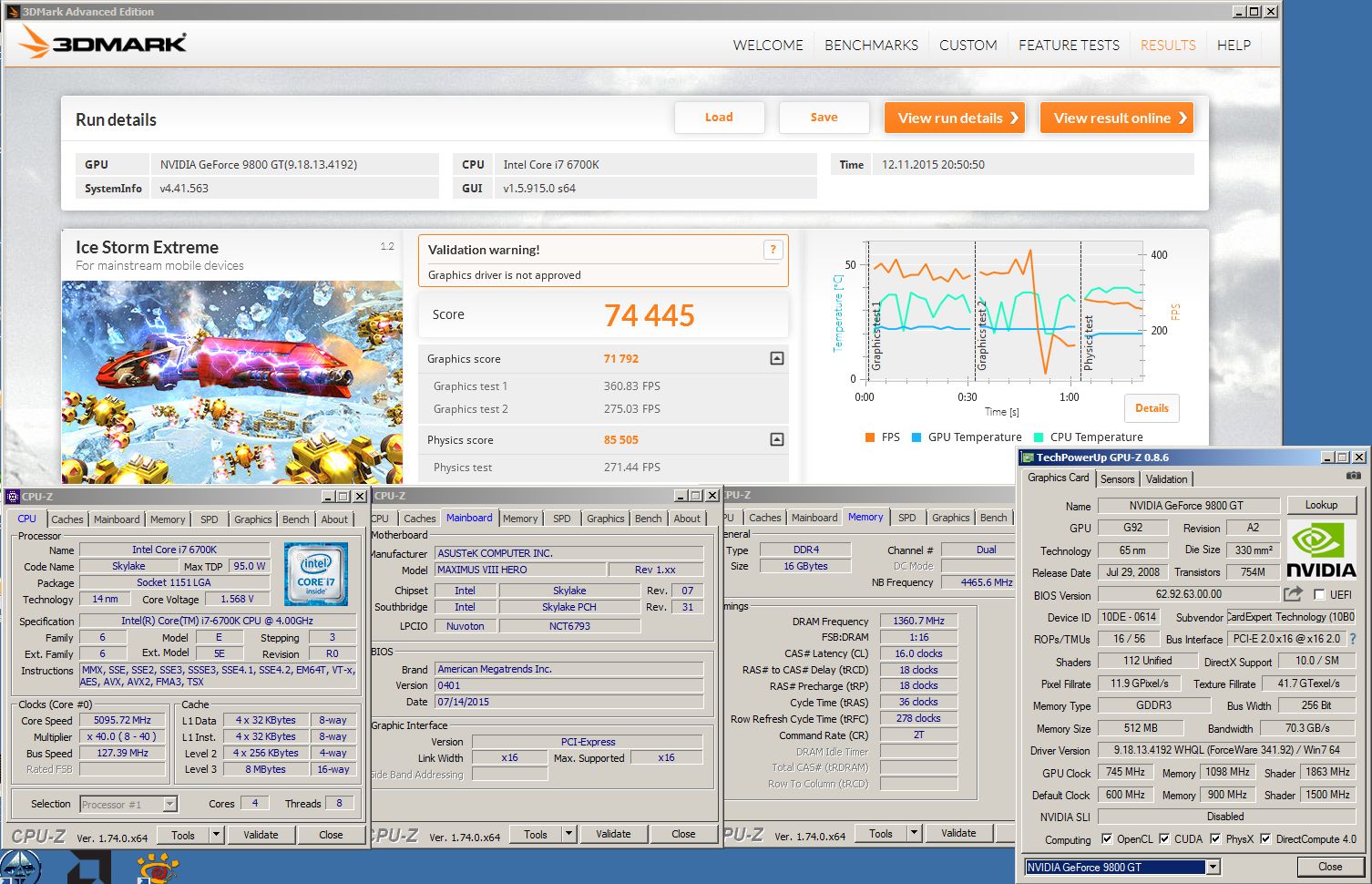
Task: Toggle the CUDA checkbox
Action: [x=1164, y=839]
